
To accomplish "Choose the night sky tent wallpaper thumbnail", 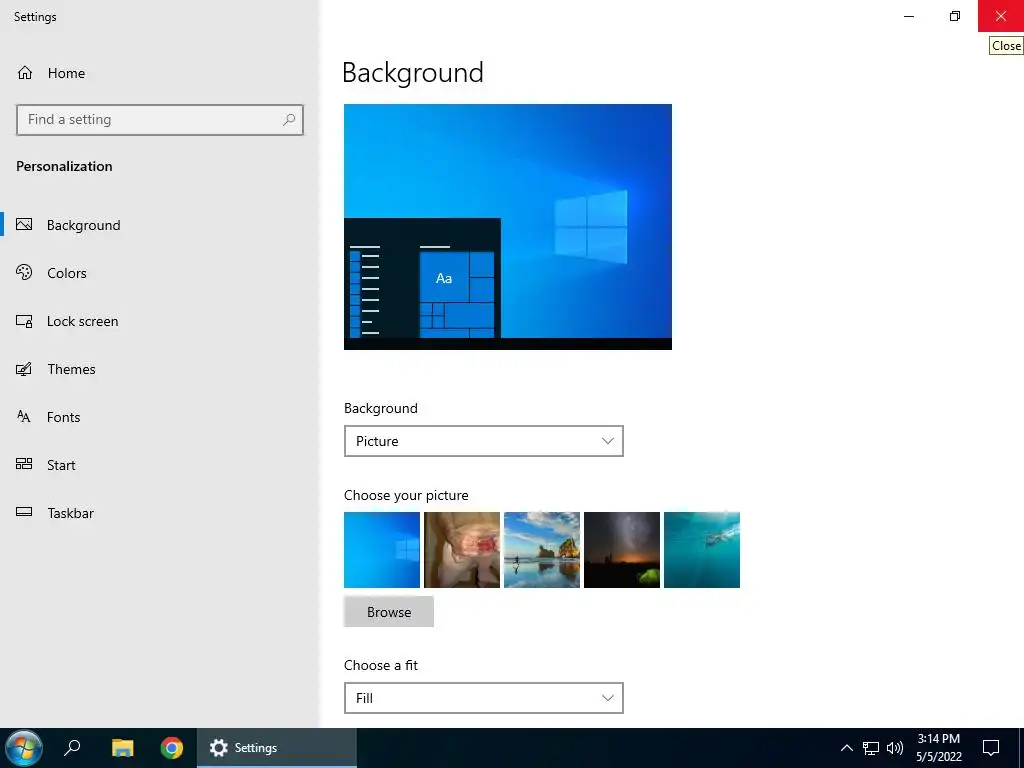I will pos(622,550).
